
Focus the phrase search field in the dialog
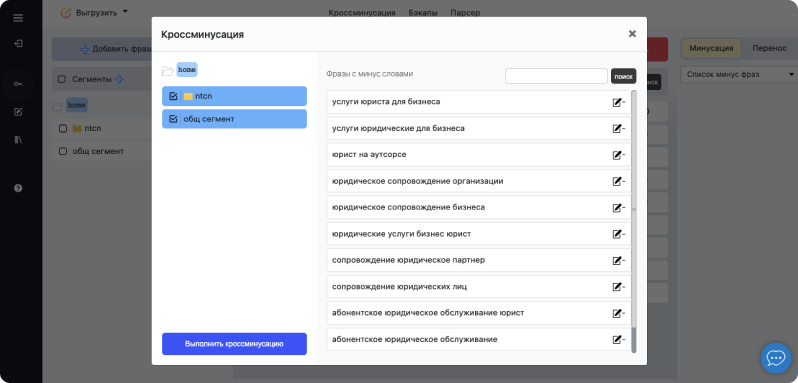tap(556, 76)
